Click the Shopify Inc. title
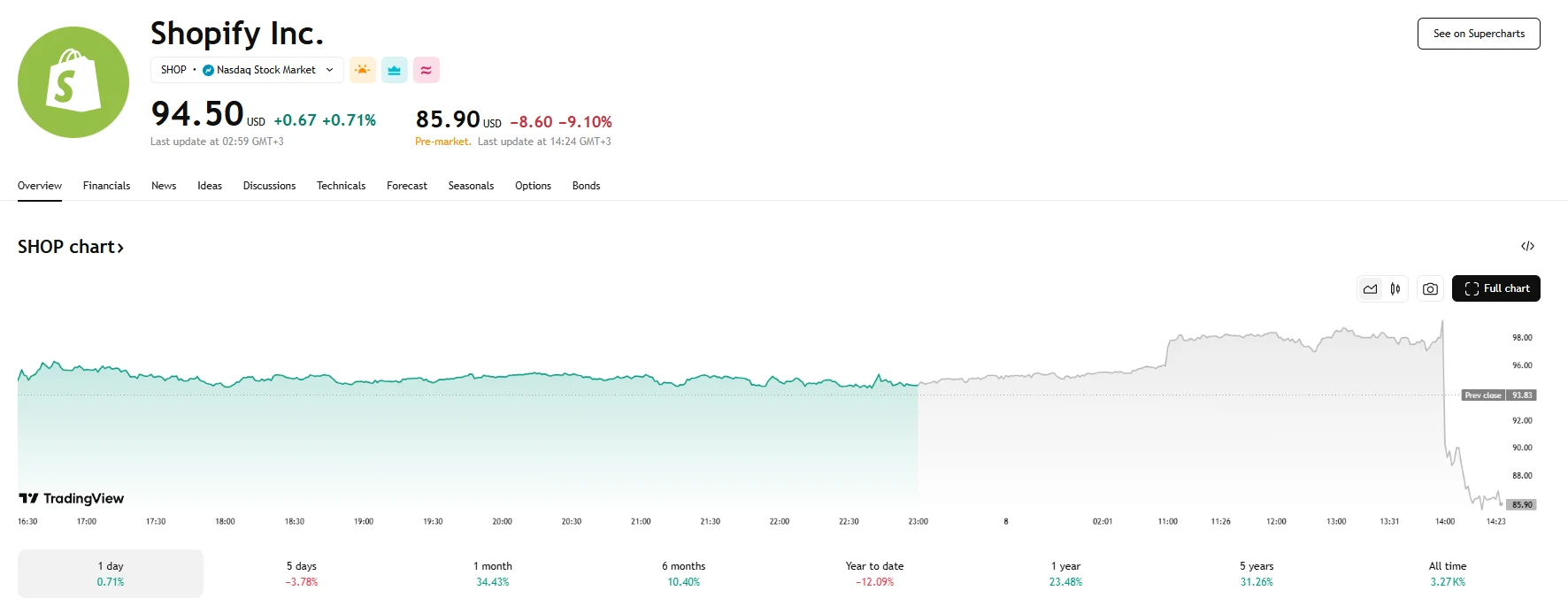1568x606 pixels. coord(237,34)
